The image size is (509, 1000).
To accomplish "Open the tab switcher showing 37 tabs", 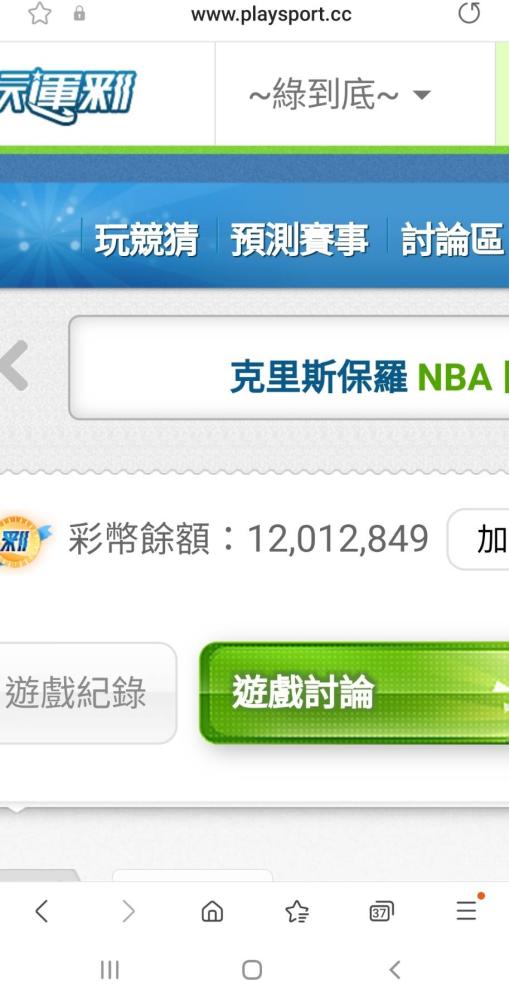I will (x=381, y=911).
